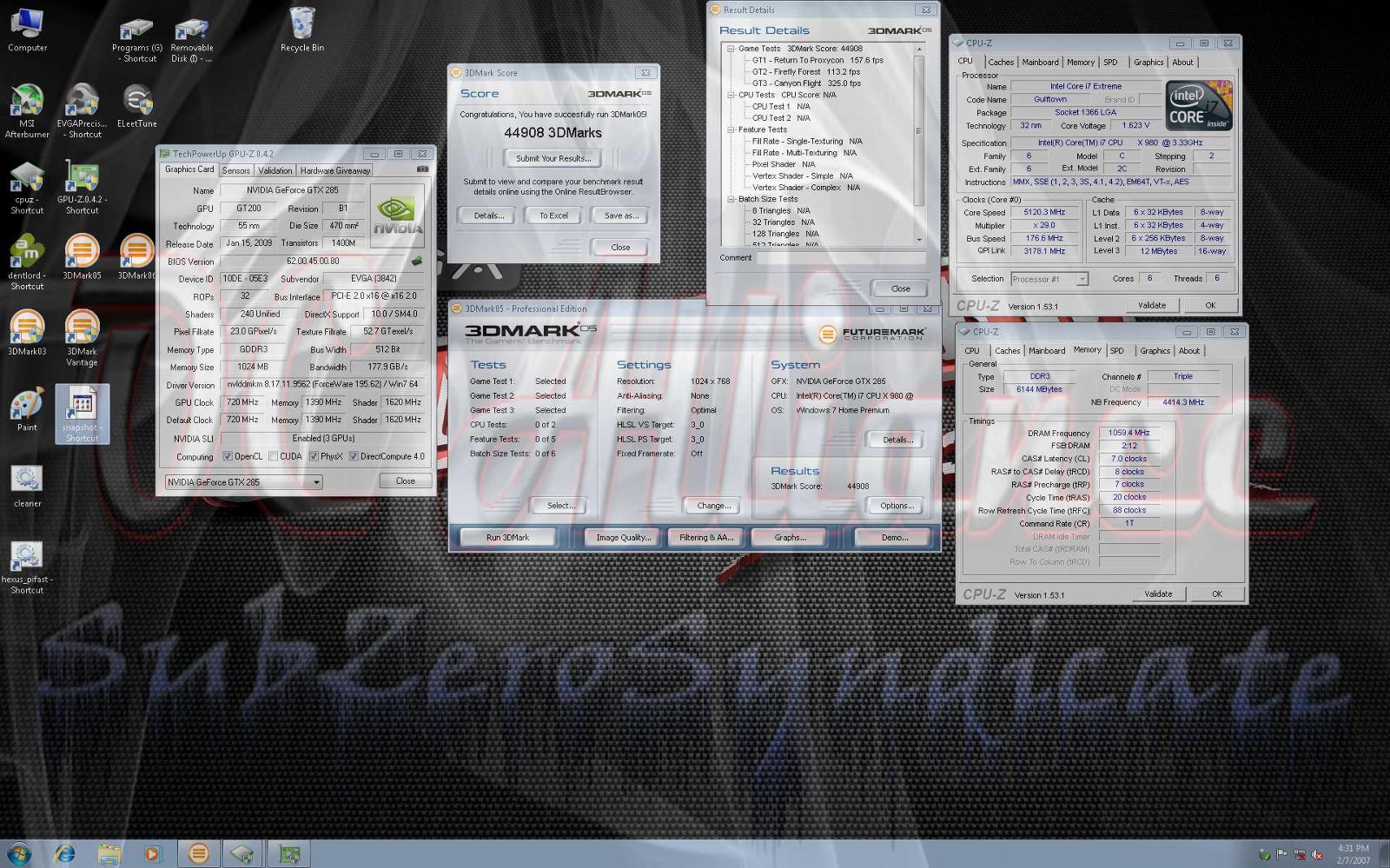
Task: Open the Processor #1 selection dropdown
Action: pos(1049,279)
